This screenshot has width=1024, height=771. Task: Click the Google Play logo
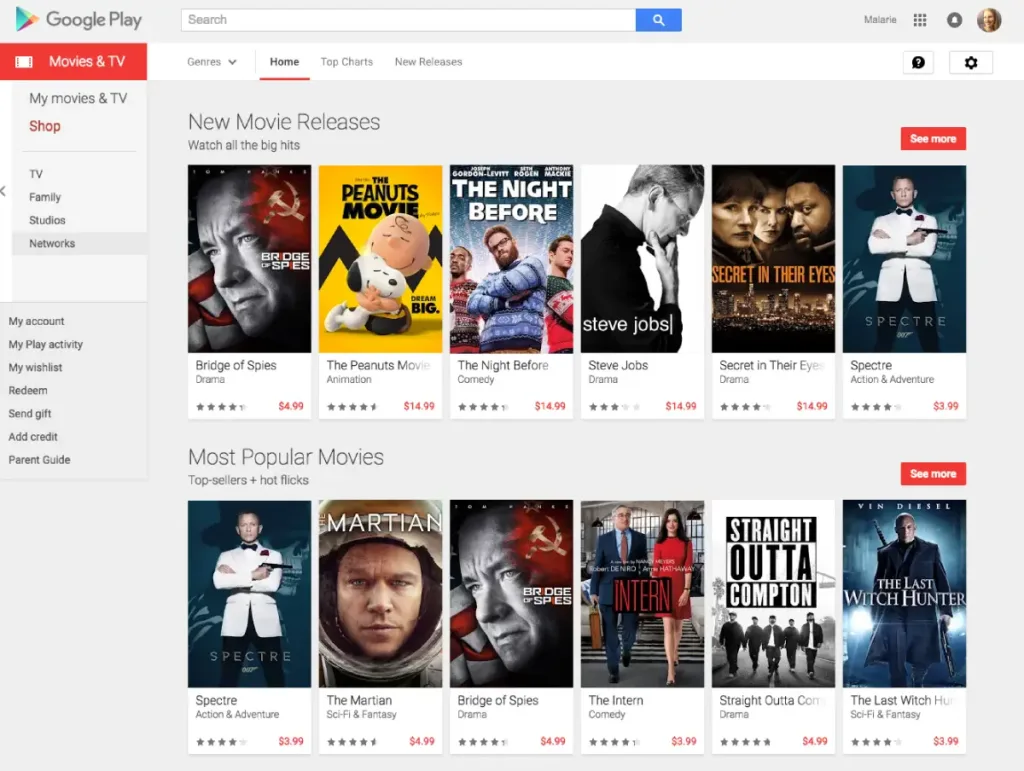78,20
